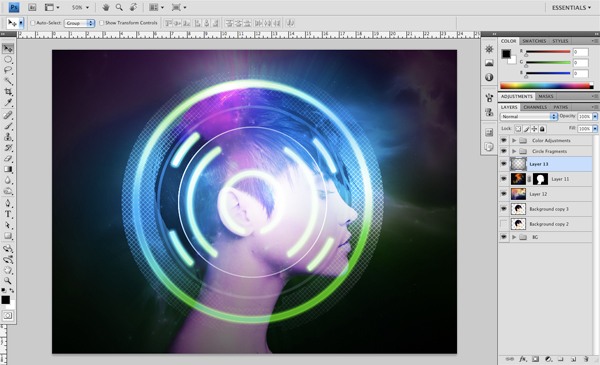Expand the Color Adjustments group
Viewport: 600px width, 365px height.
(514, 140)
